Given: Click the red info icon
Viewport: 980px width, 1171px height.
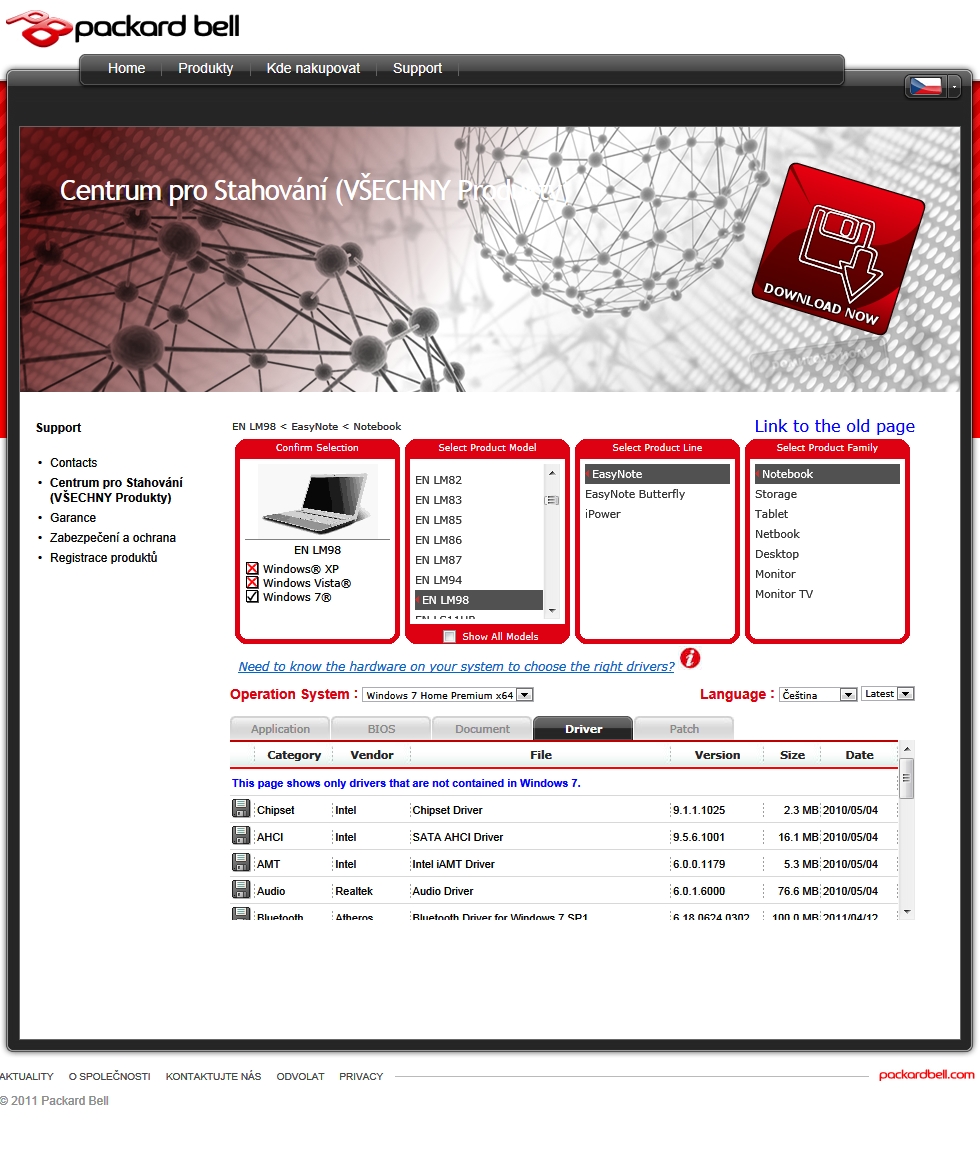Looking at the screenshot, I should (690, 659).
